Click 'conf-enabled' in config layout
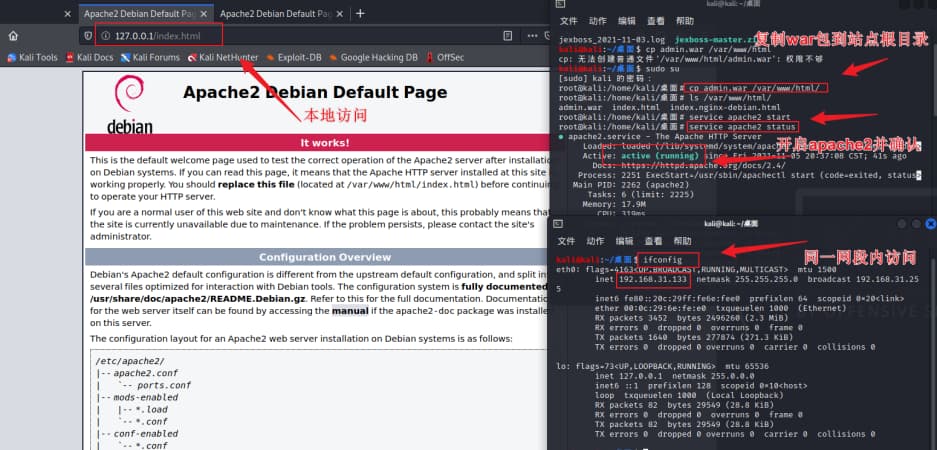 click(x=146, y=433)
